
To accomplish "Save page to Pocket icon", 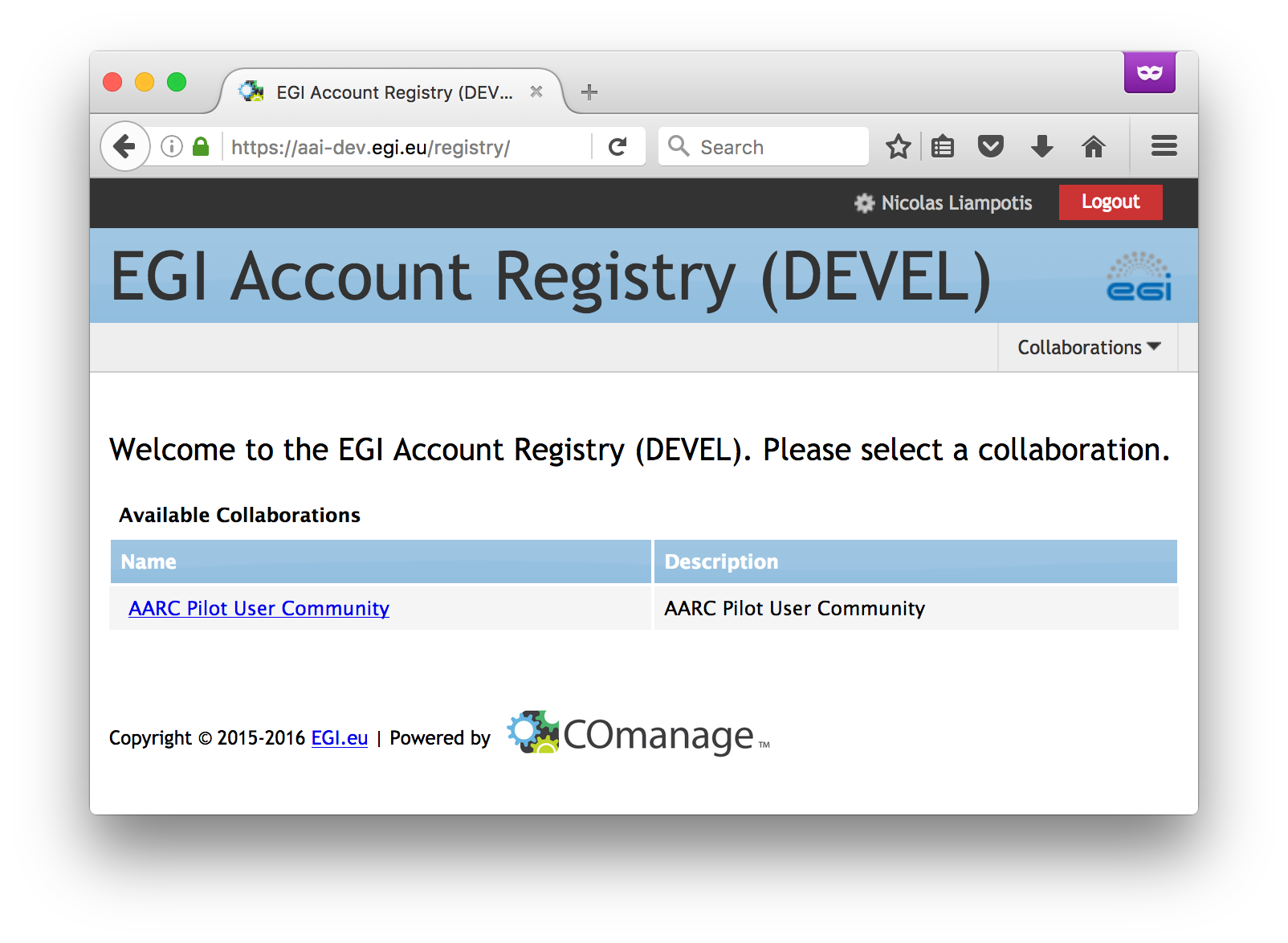I will (x=991, y=146).
